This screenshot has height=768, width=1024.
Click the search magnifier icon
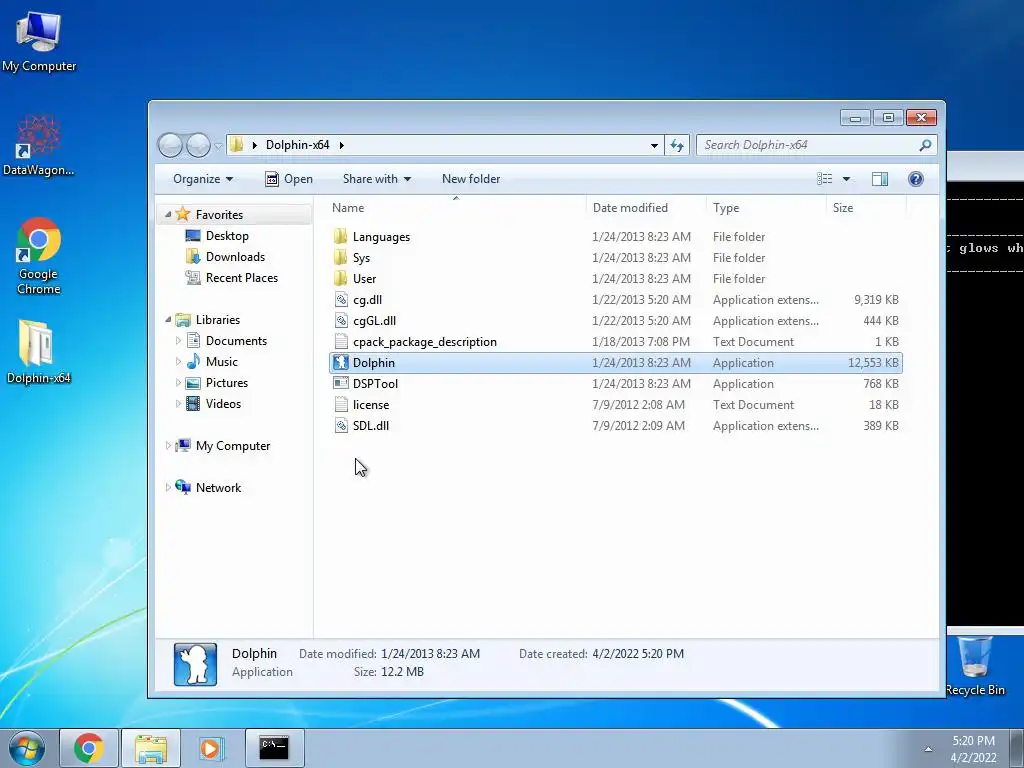[x=925, y=145]
